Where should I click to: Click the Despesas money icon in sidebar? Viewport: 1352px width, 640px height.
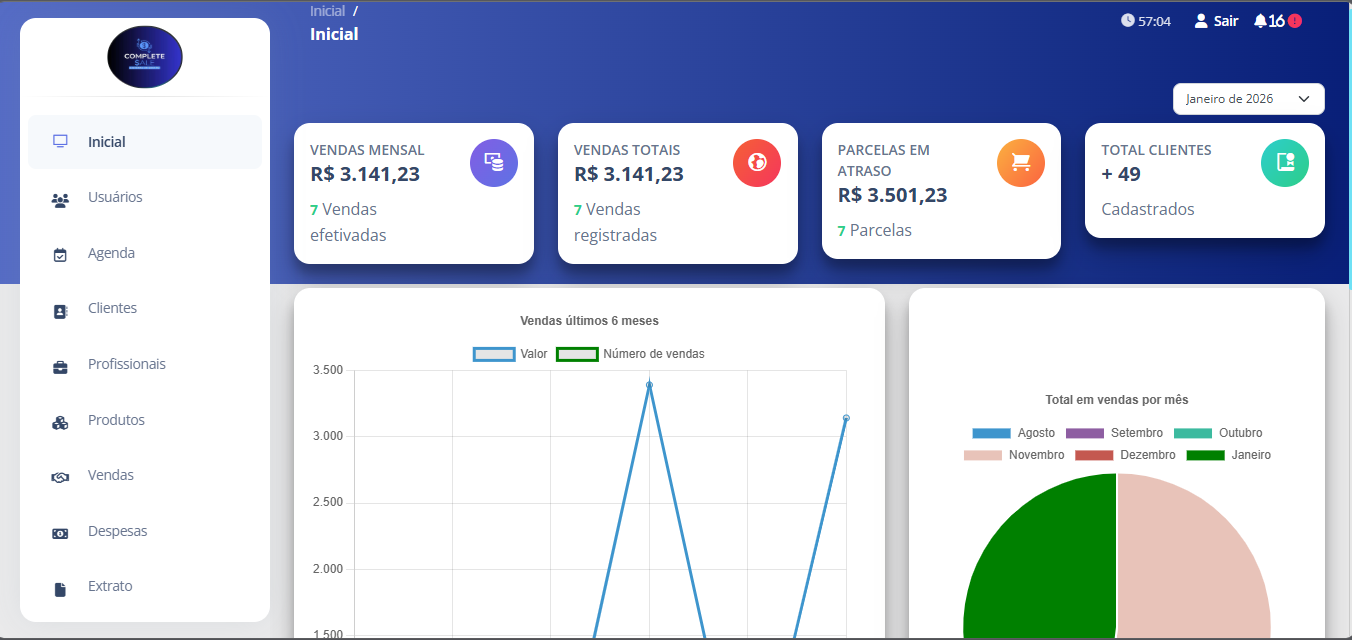tap(61, 531)
